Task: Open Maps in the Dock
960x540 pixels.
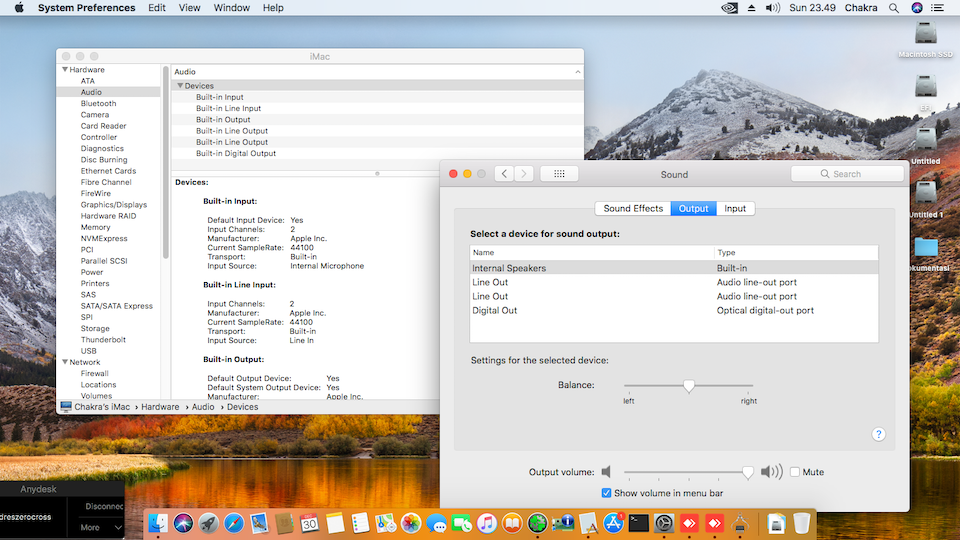Action: click(386, 523)
